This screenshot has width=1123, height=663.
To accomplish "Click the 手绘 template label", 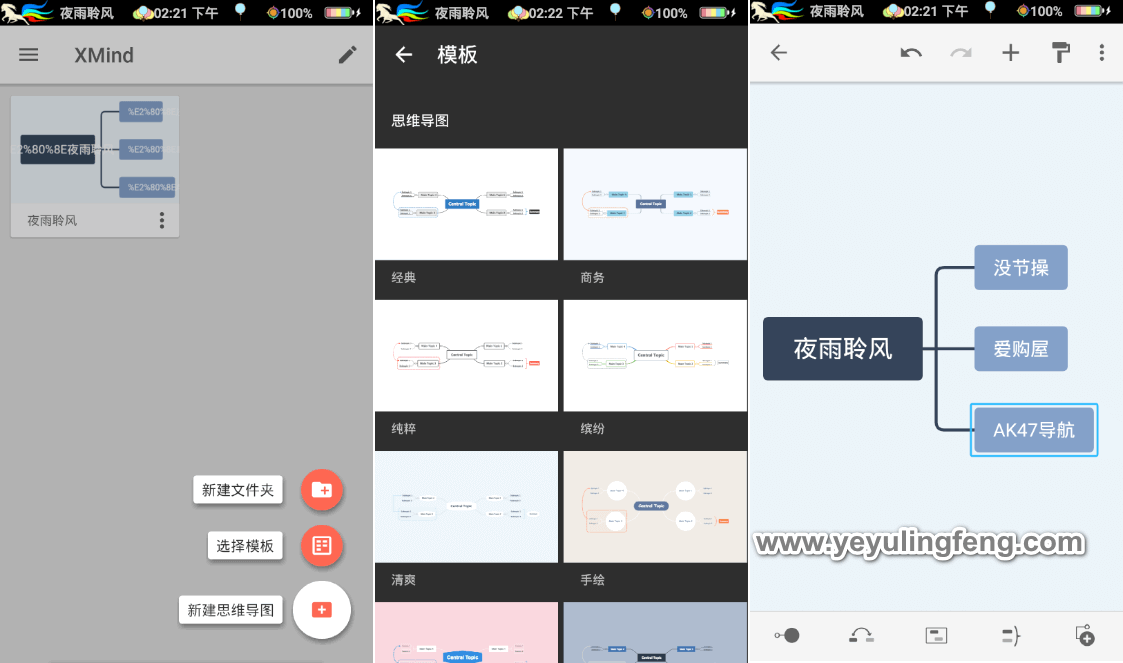I will 592,580.
